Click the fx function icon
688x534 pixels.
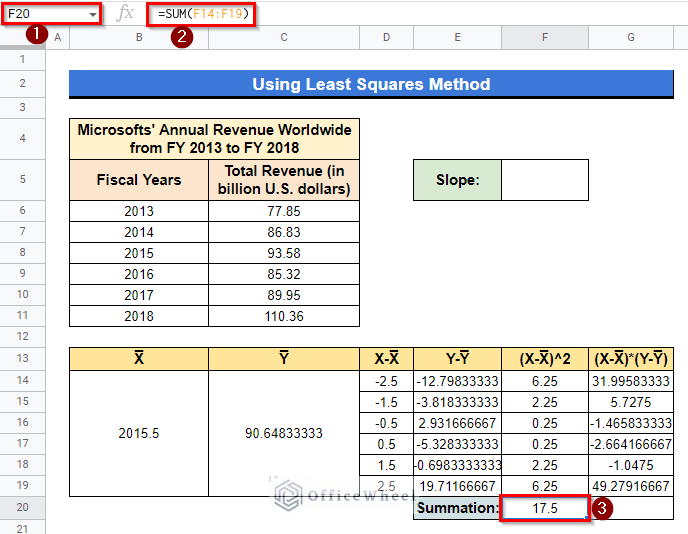[x=125, y=13]
